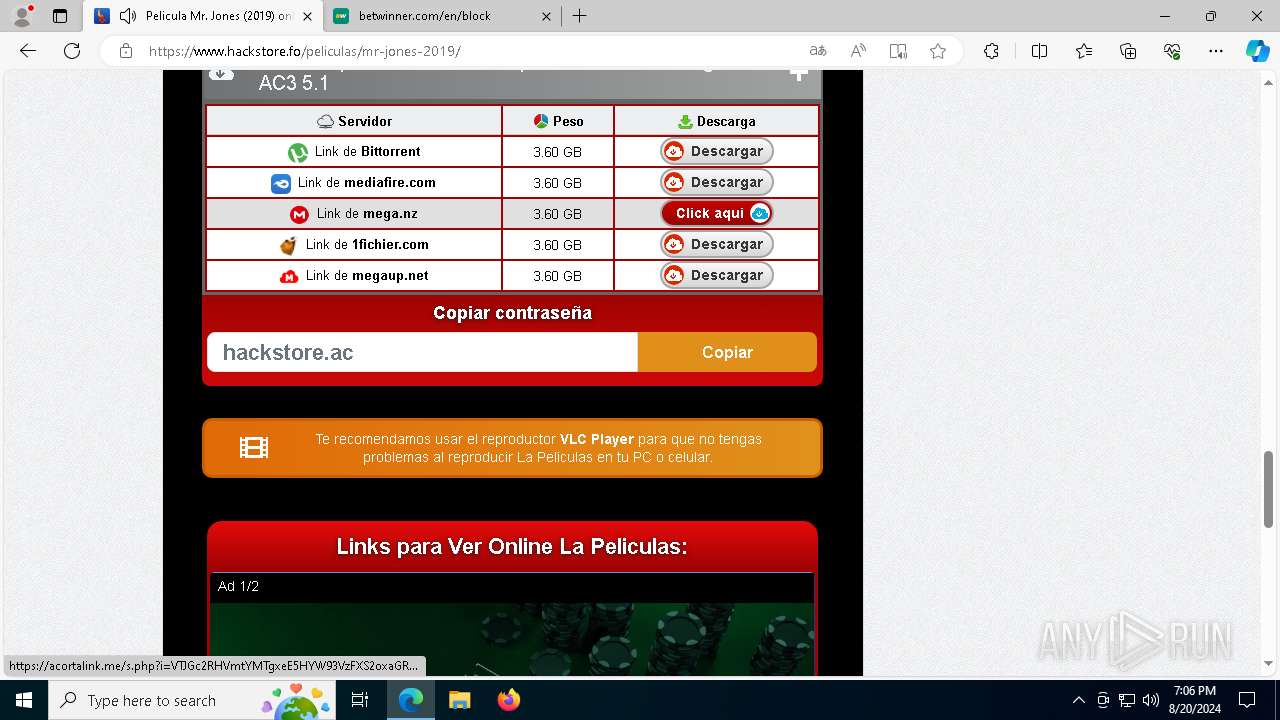Click the VLC Player recommendation banner
The image size is (1280, 720).
pos(512,448)
